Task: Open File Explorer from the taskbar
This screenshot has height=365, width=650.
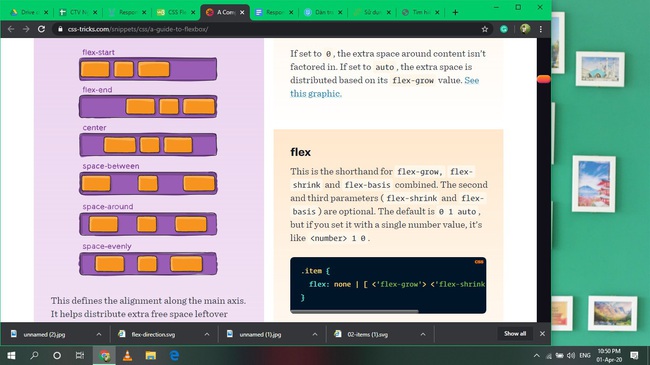Action: tap(151, 355)
